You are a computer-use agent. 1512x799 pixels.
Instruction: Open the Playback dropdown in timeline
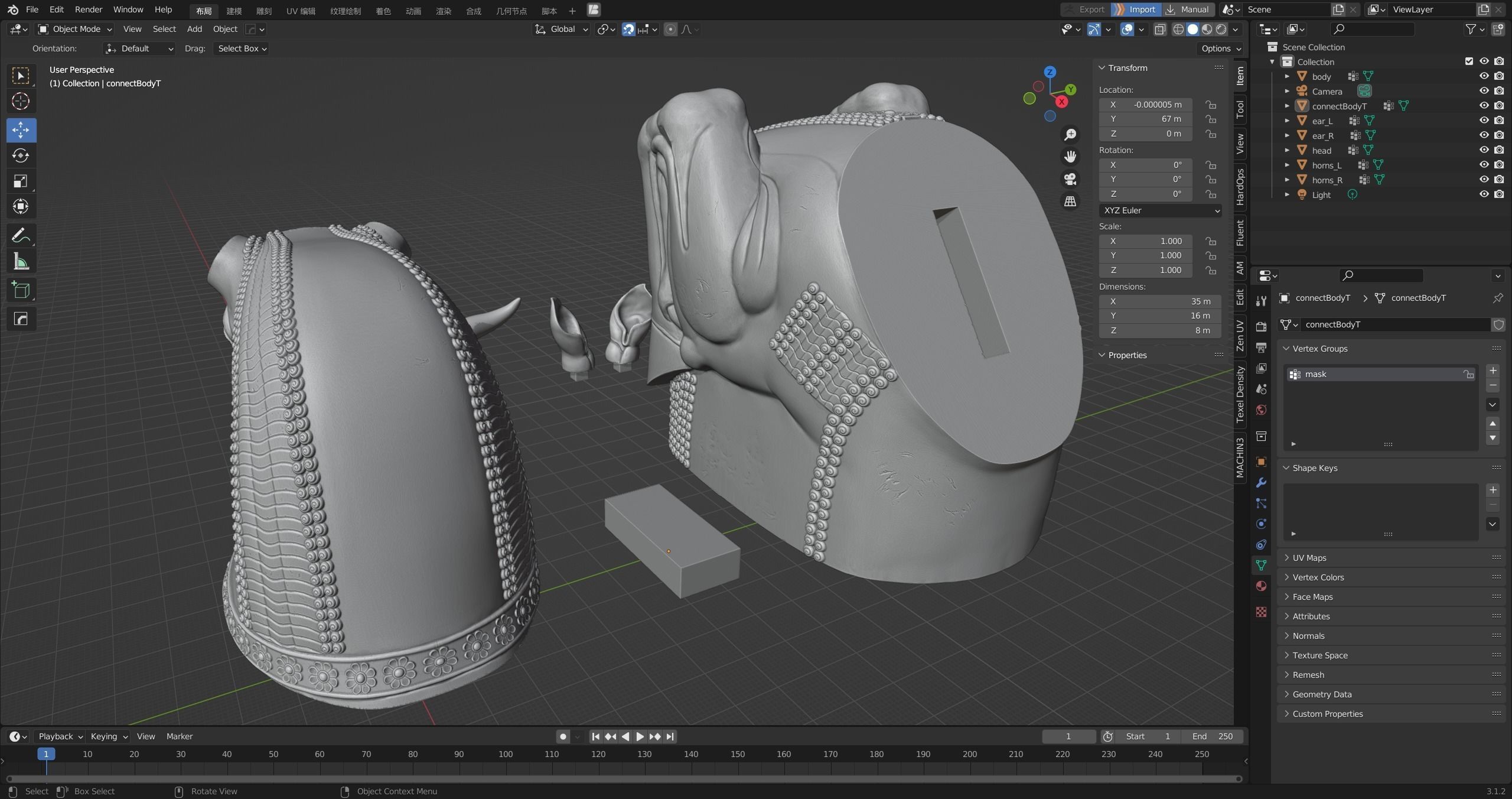60,736
